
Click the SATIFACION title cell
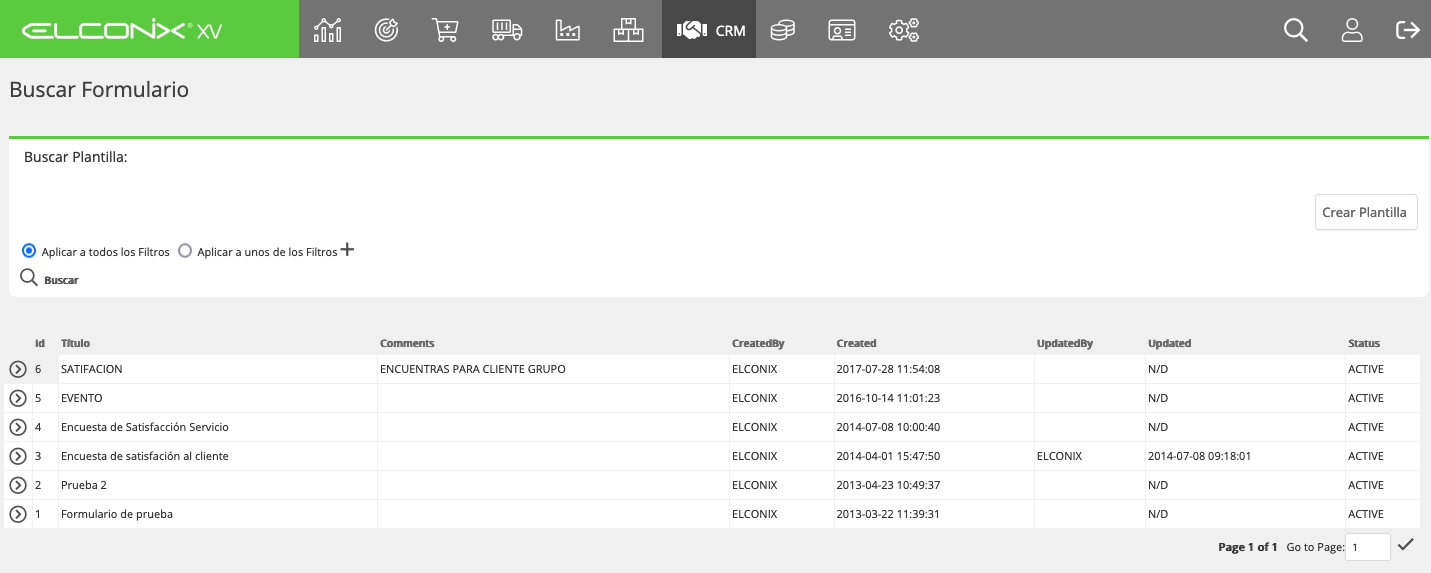[218, 369]
